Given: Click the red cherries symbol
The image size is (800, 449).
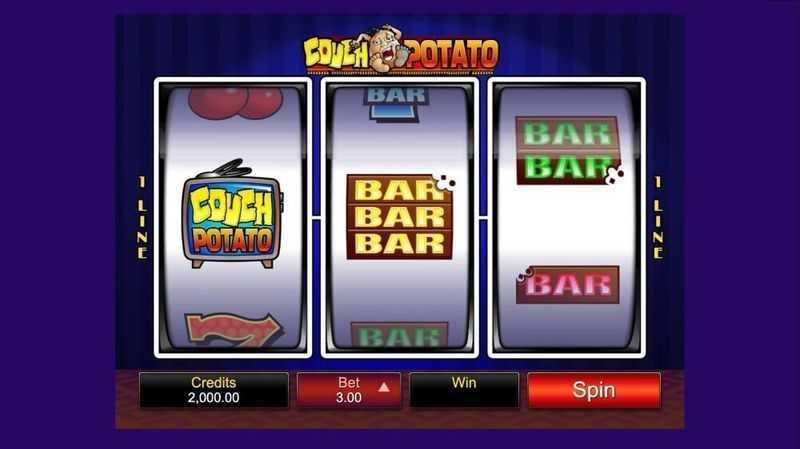Looking at the screenshot, I should (235, 103).
